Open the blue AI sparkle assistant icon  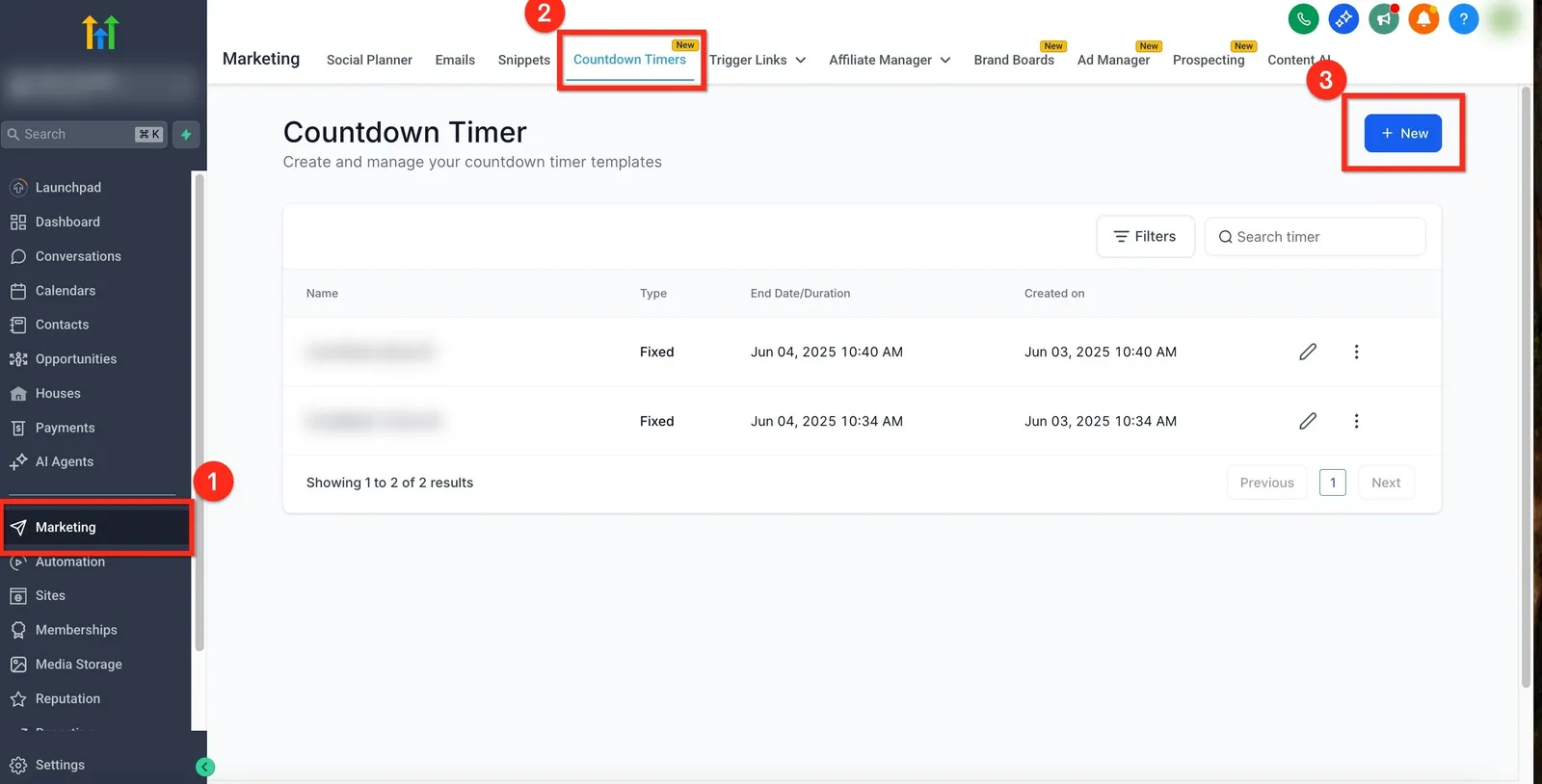click(1343, 18)
